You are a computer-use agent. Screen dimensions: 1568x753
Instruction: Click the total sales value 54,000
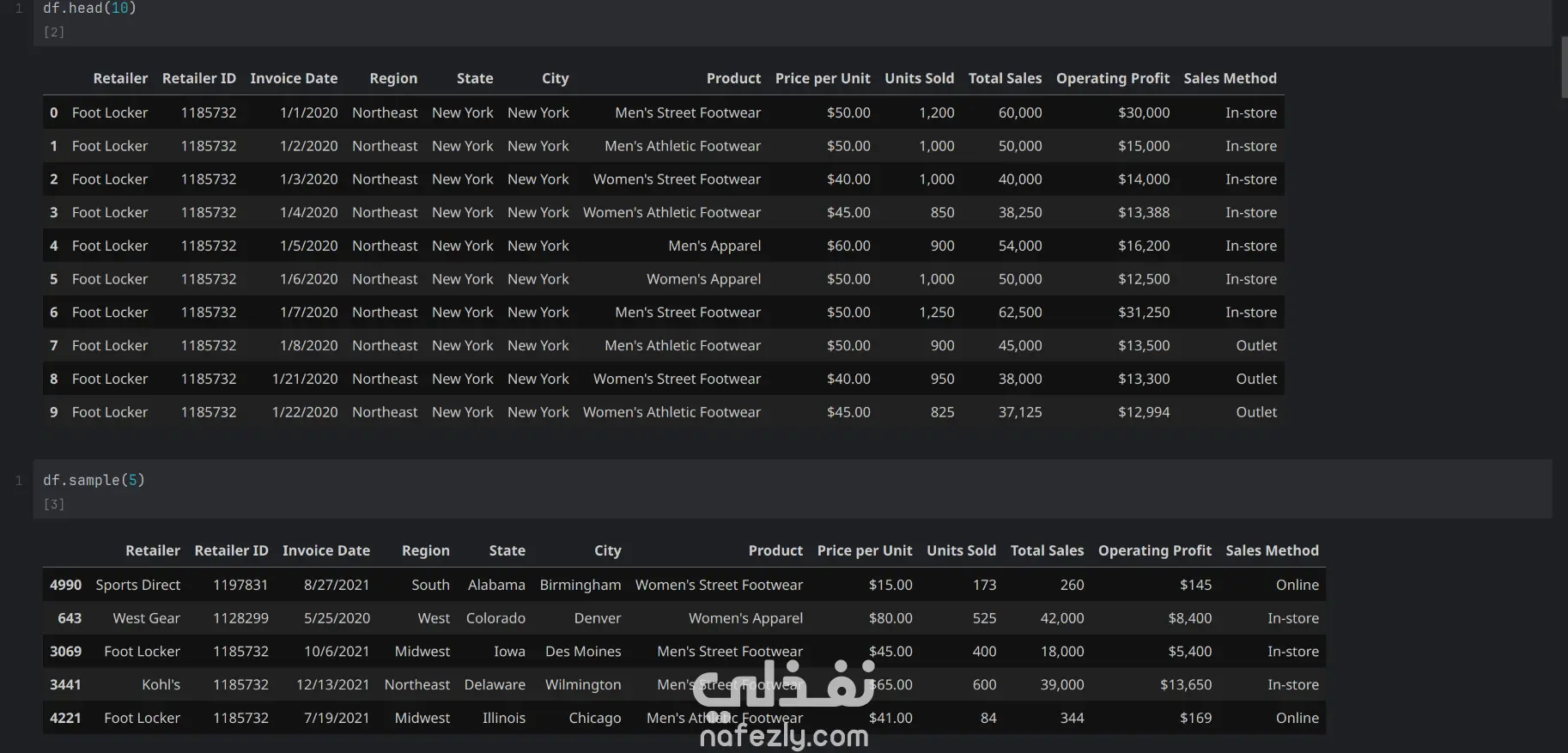point(1020,246)
